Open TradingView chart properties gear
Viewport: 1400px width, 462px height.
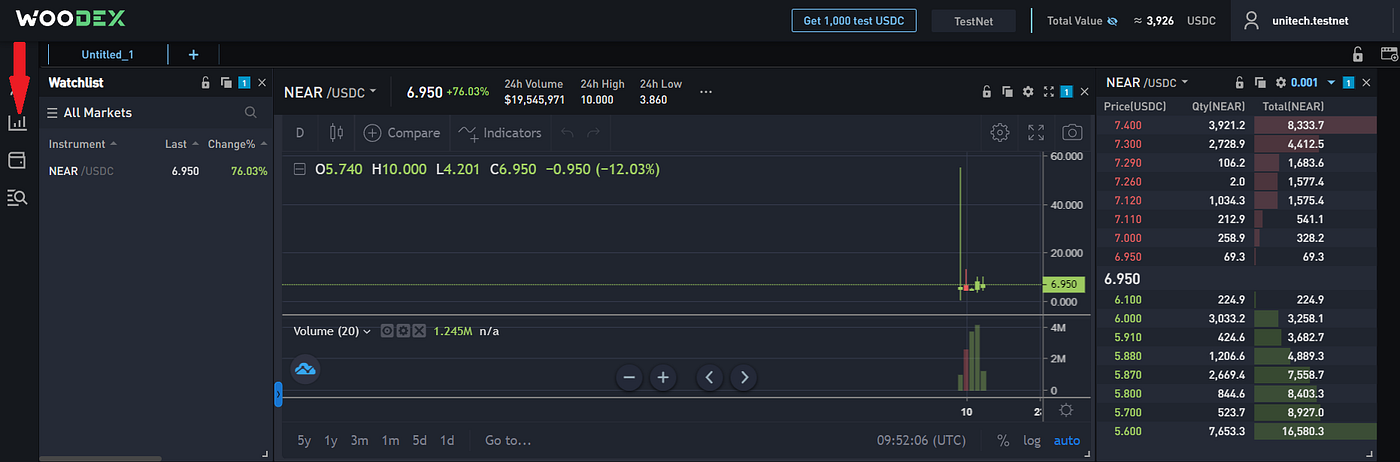[999, 132]
